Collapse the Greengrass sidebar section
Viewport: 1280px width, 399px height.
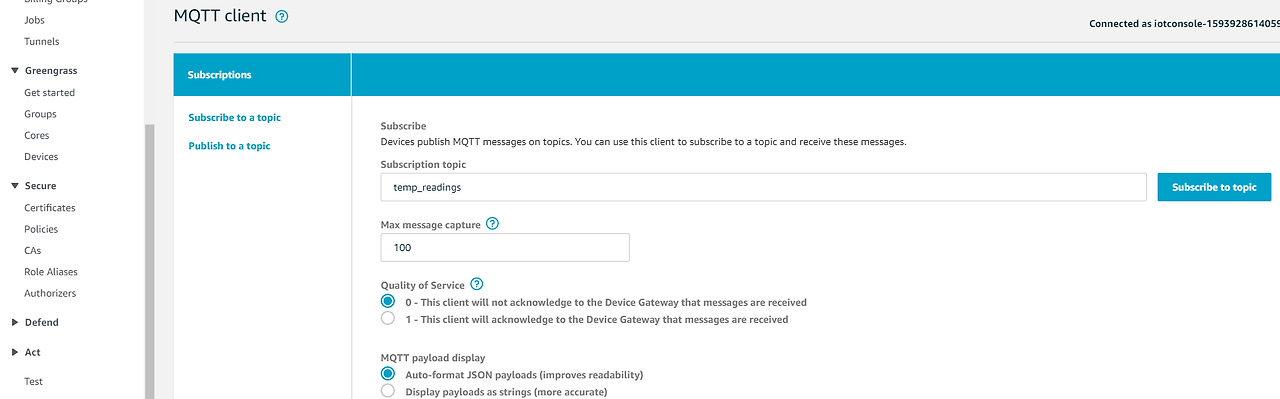click(x=15, y=71)
